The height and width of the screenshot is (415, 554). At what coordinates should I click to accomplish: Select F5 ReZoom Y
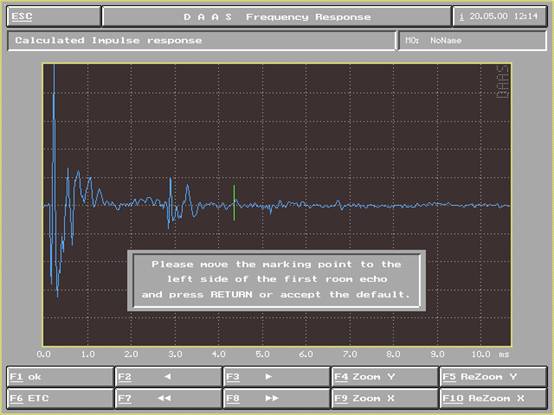click(493, 377)
